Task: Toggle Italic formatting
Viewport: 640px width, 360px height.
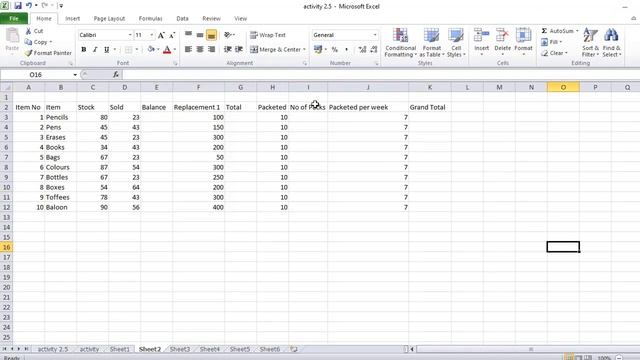Action: pos(95,49)
